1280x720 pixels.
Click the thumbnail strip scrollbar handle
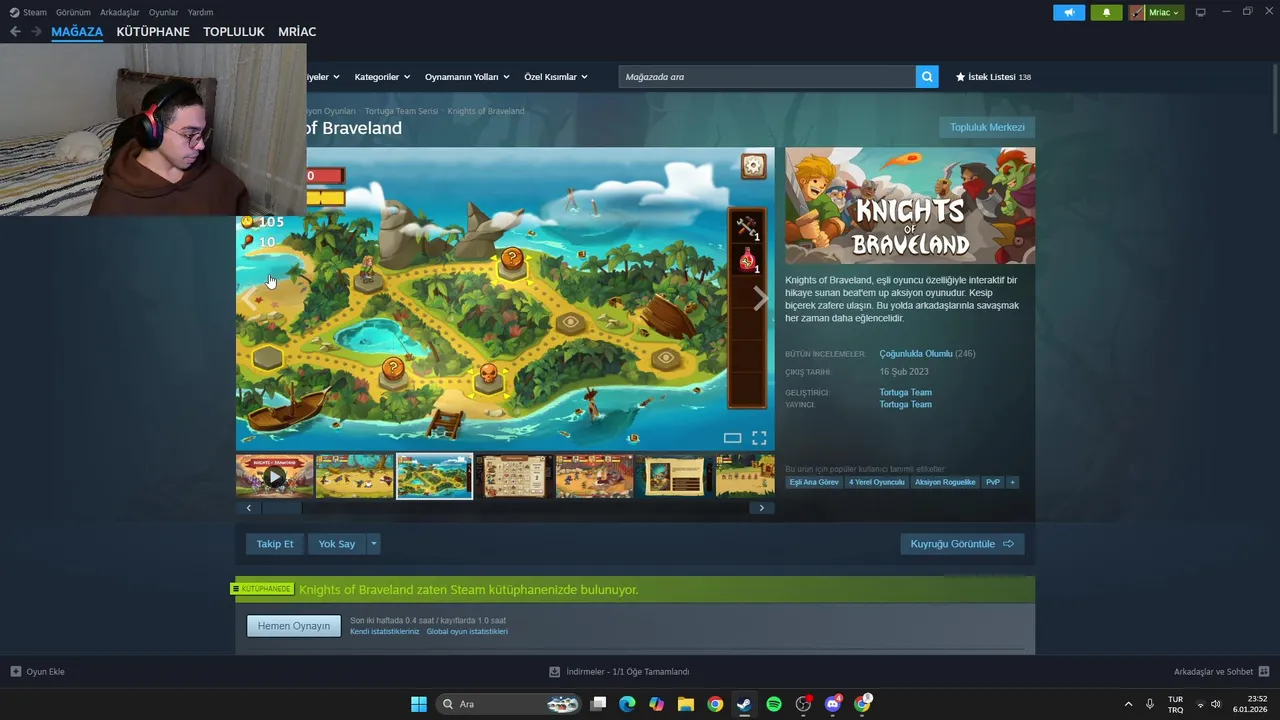[x=281, y=508]
